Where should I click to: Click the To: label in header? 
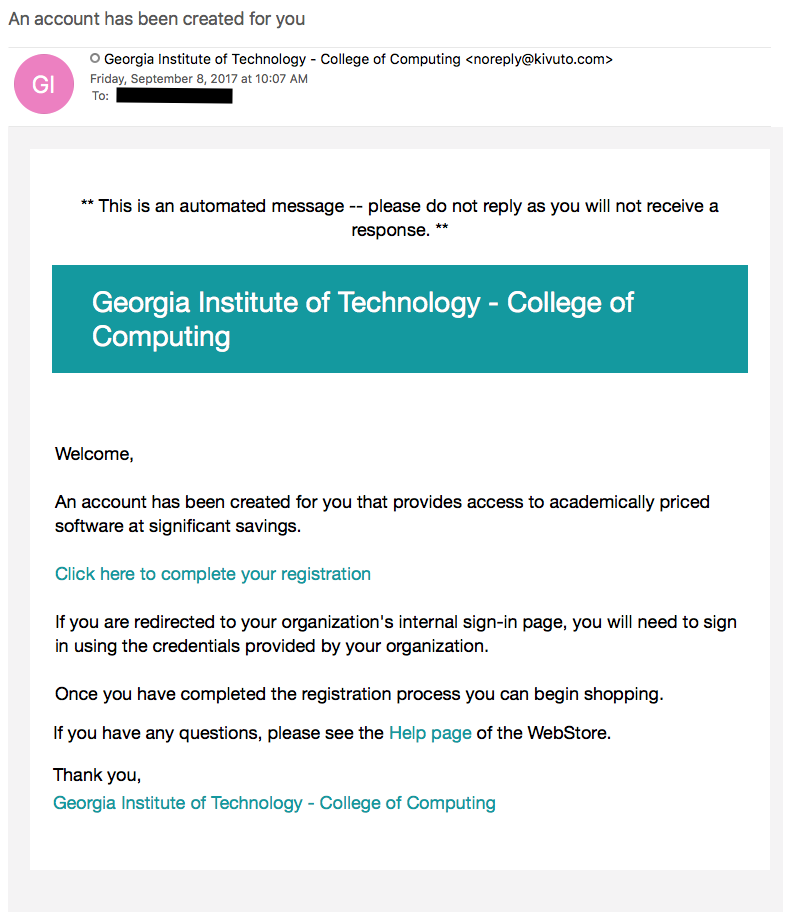click(100, 96)
